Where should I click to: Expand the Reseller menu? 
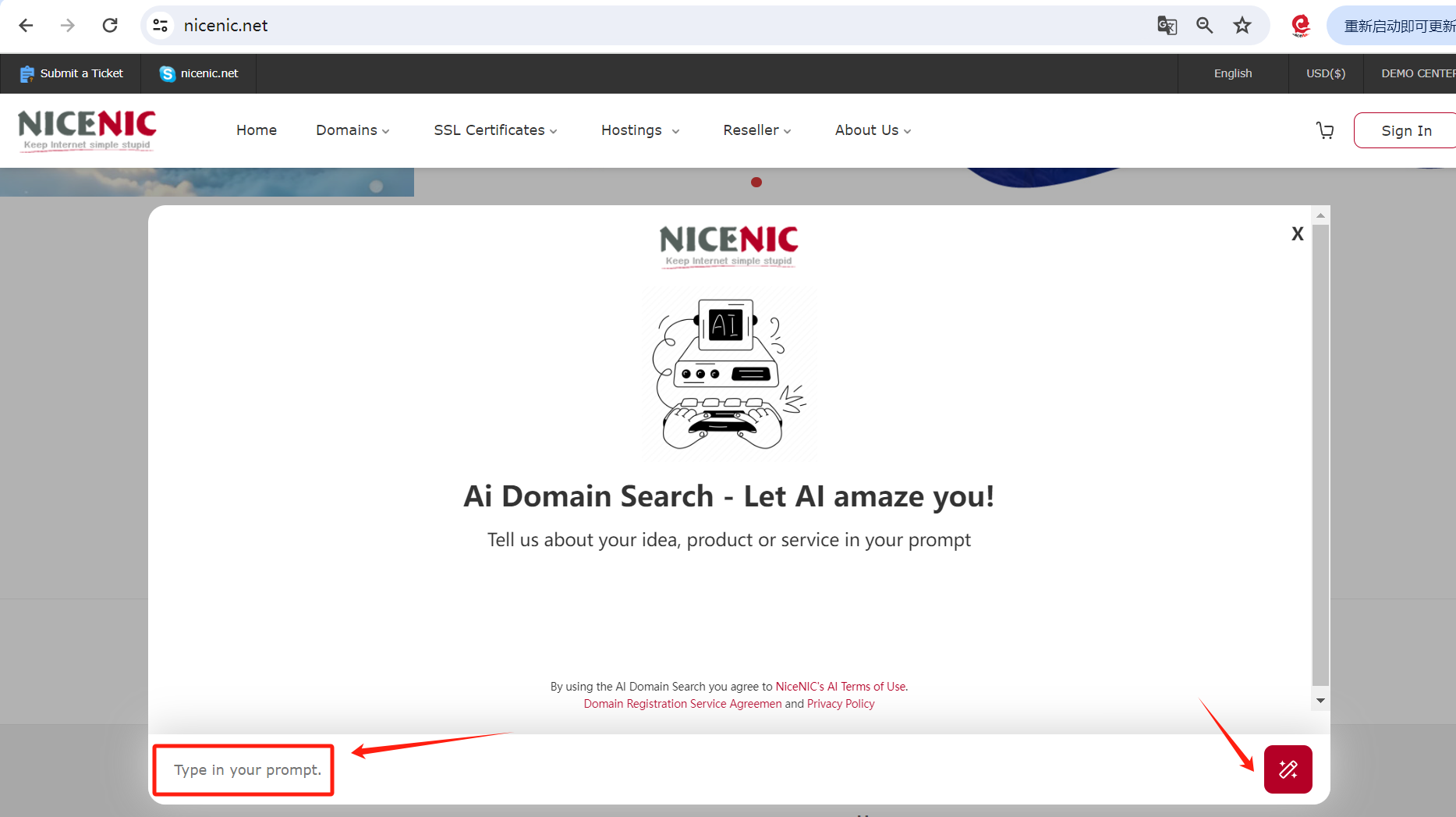(x=756, y=130)
